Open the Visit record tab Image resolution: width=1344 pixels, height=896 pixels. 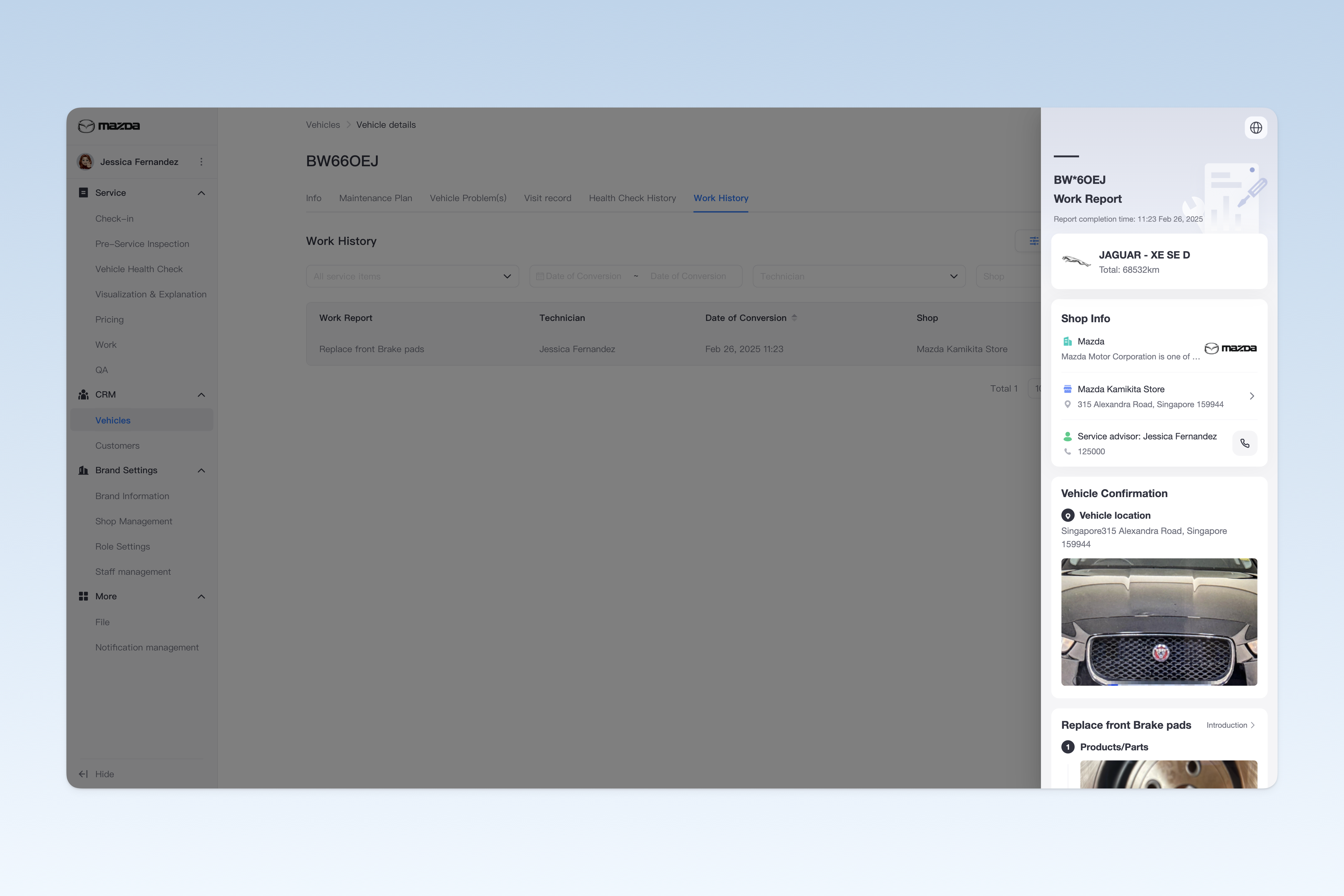coord(548,198)
